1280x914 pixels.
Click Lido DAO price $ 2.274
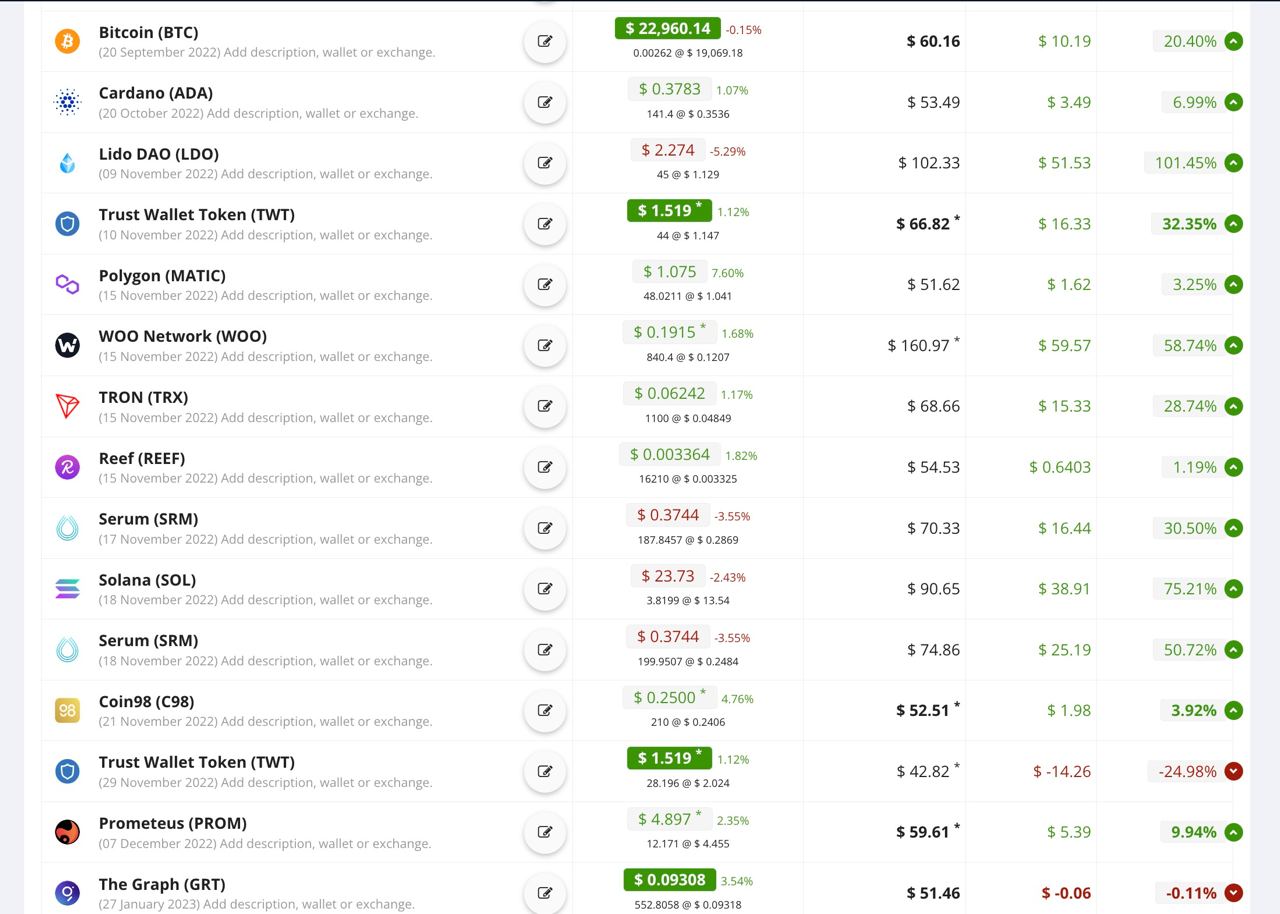667,150
